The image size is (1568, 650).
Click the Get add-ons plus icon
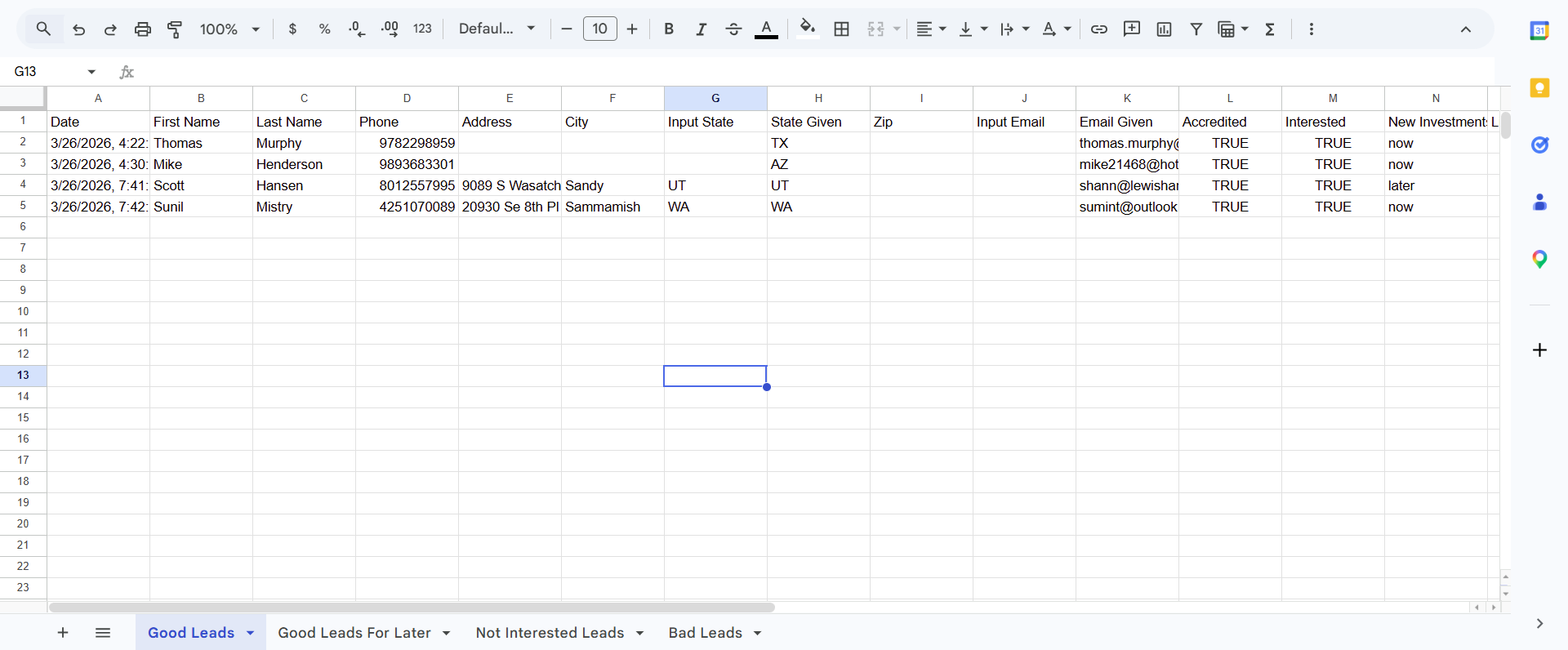pyautogui.click(x=1539, y=350)
